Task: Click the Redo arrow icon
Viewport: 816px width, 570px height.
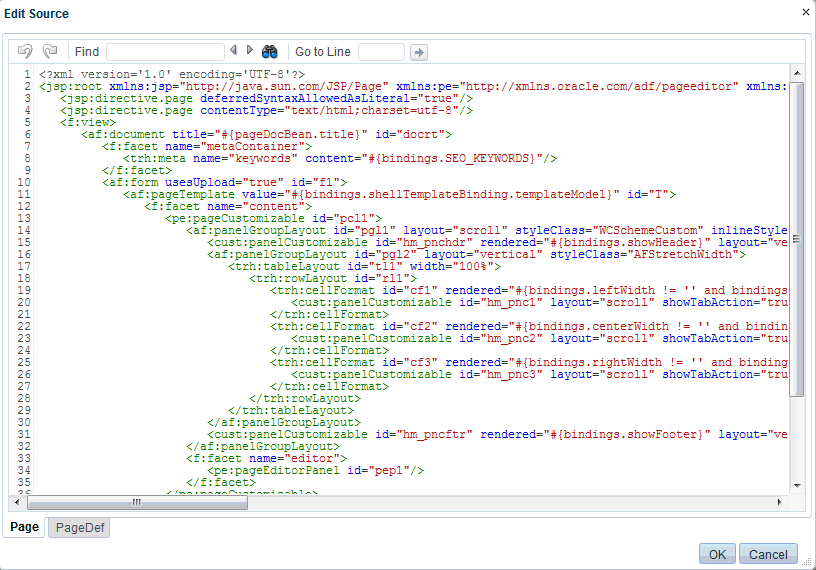Action: point(50,51)
